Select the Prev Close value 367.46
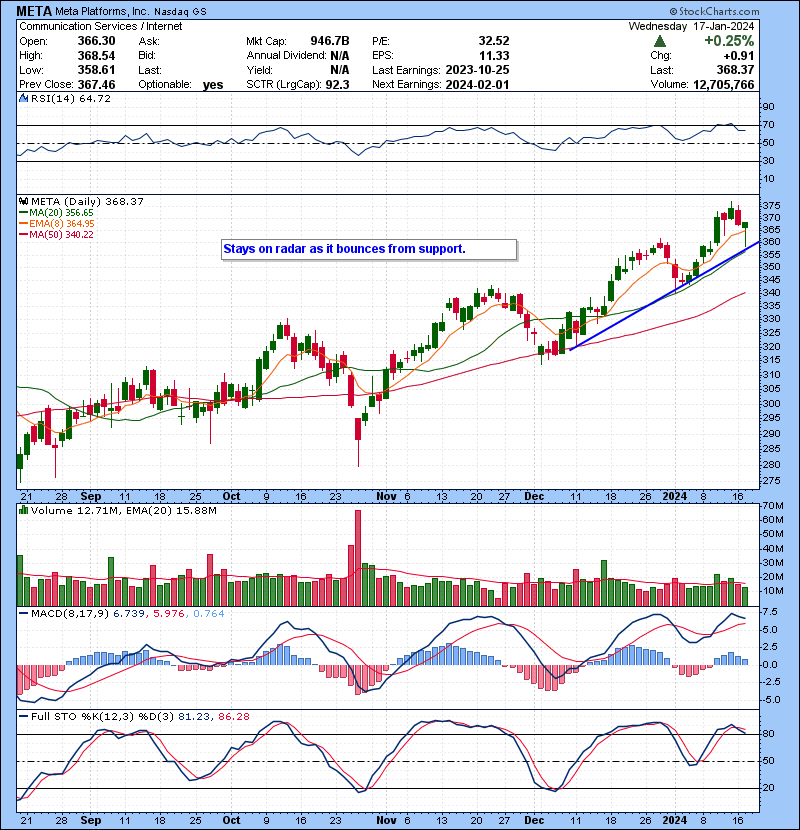 coord(96,85)
